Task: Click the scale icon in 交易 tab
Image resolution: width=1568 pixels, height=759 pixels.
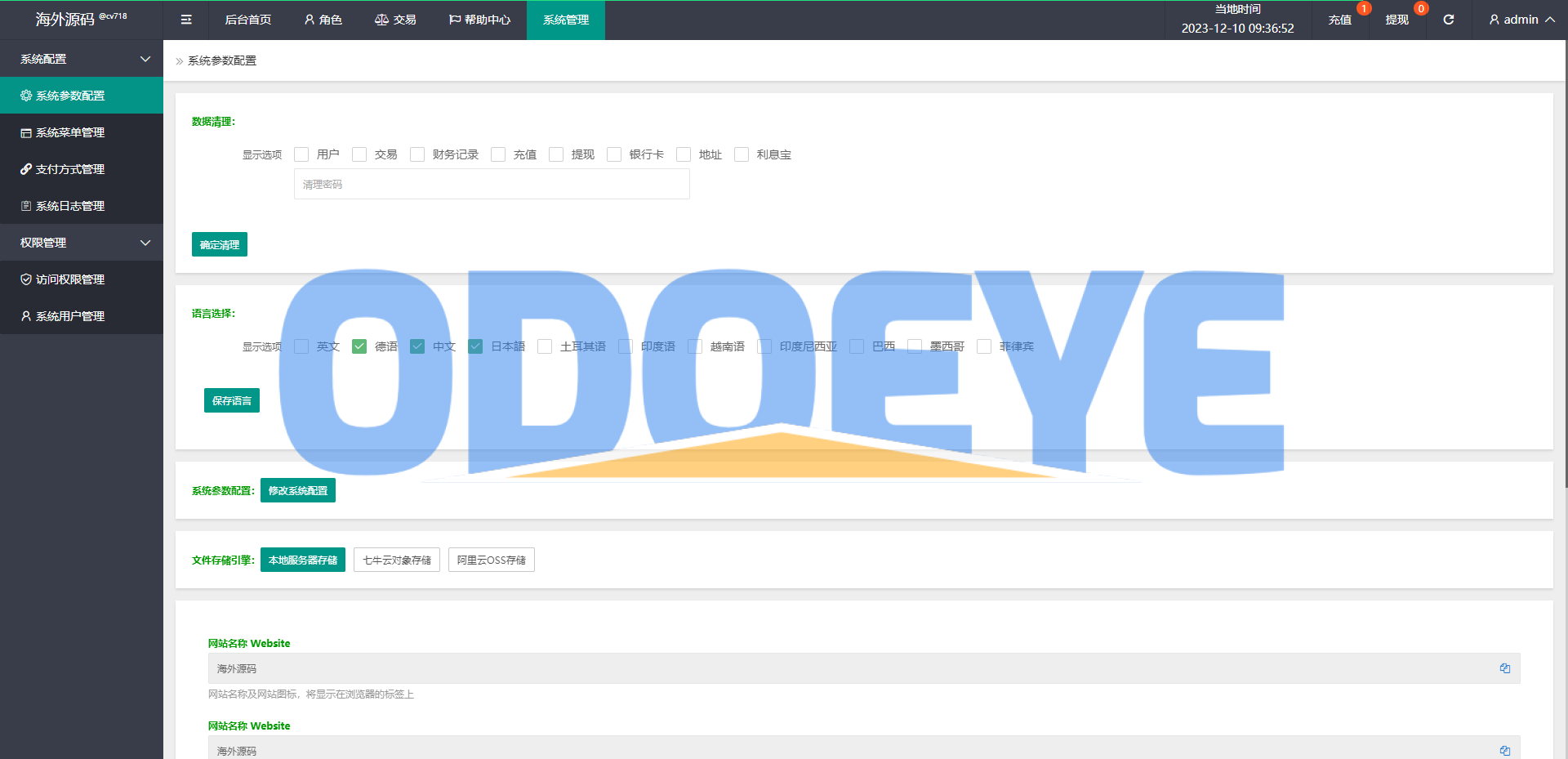Action: pyautogui.click(x=381, y=20)
